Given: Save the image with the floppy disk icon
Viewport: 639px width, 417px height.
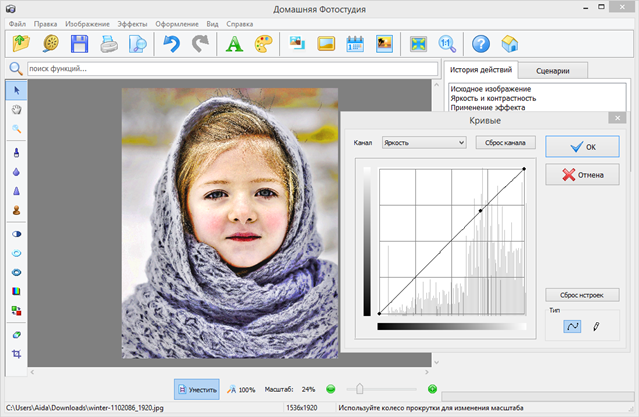Looking at the screenshot, I should click(x=79, y=44).
